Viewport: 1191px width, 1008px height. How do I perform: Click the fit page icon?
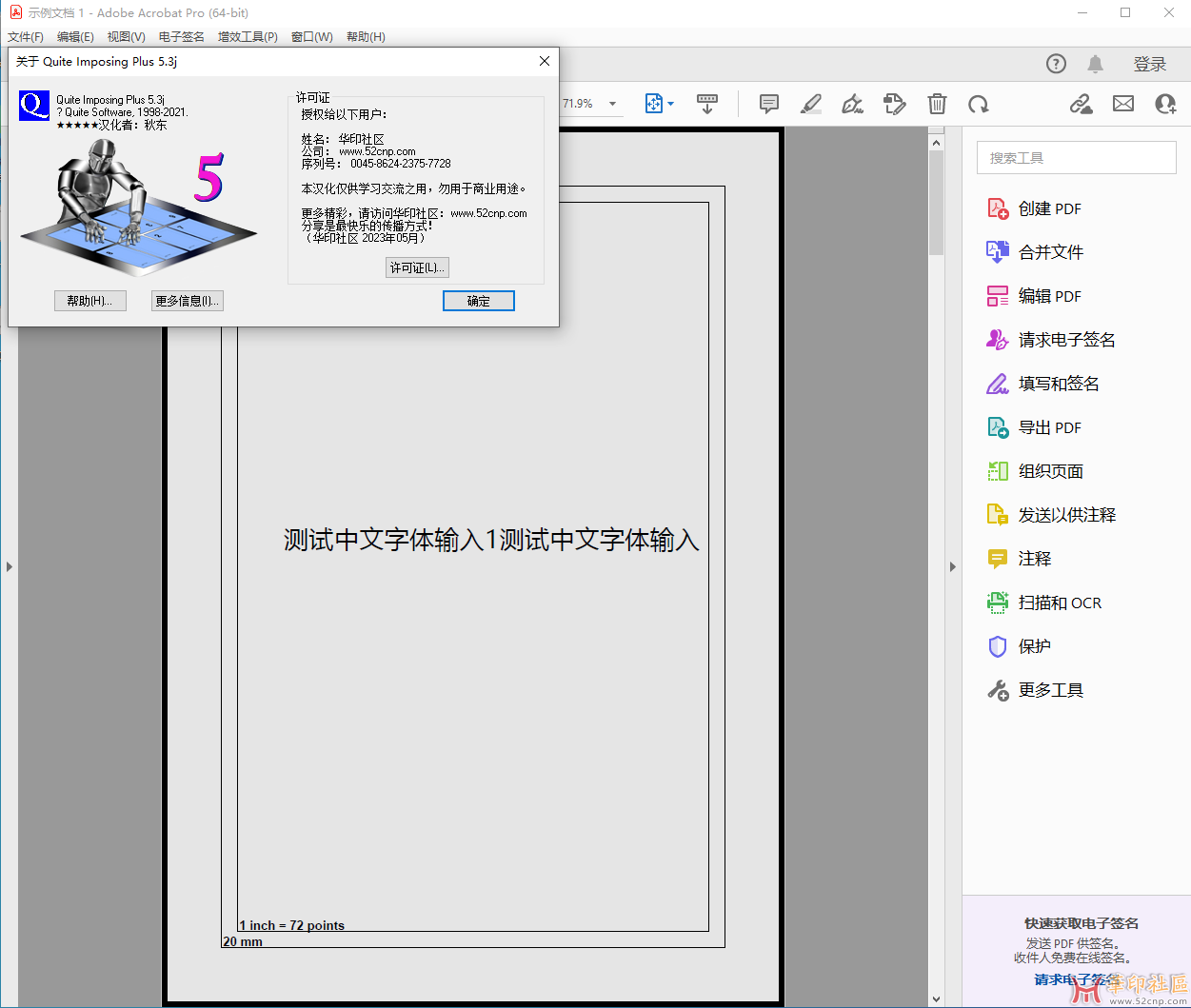[654, 104]
